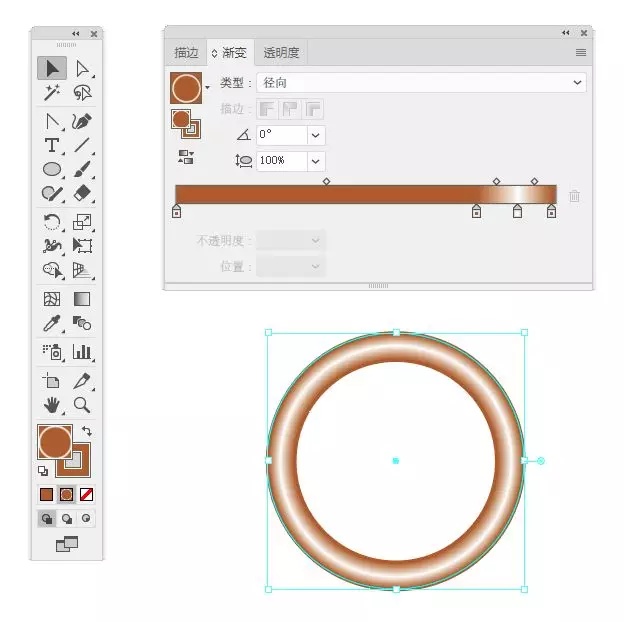Select the Blend tool
This screenshot has width=624, height=622.
coord(82,323)
